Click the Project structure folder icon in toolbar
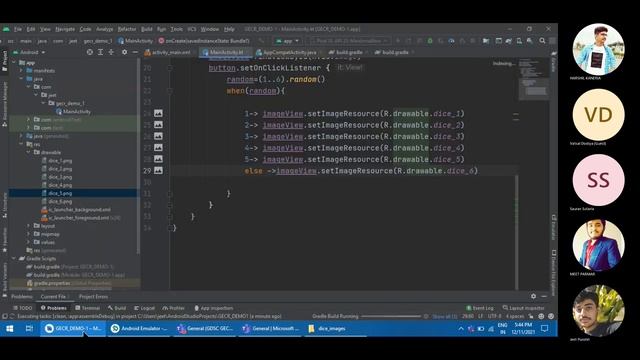The image size is (640, 360). click(x=486, y=41)
